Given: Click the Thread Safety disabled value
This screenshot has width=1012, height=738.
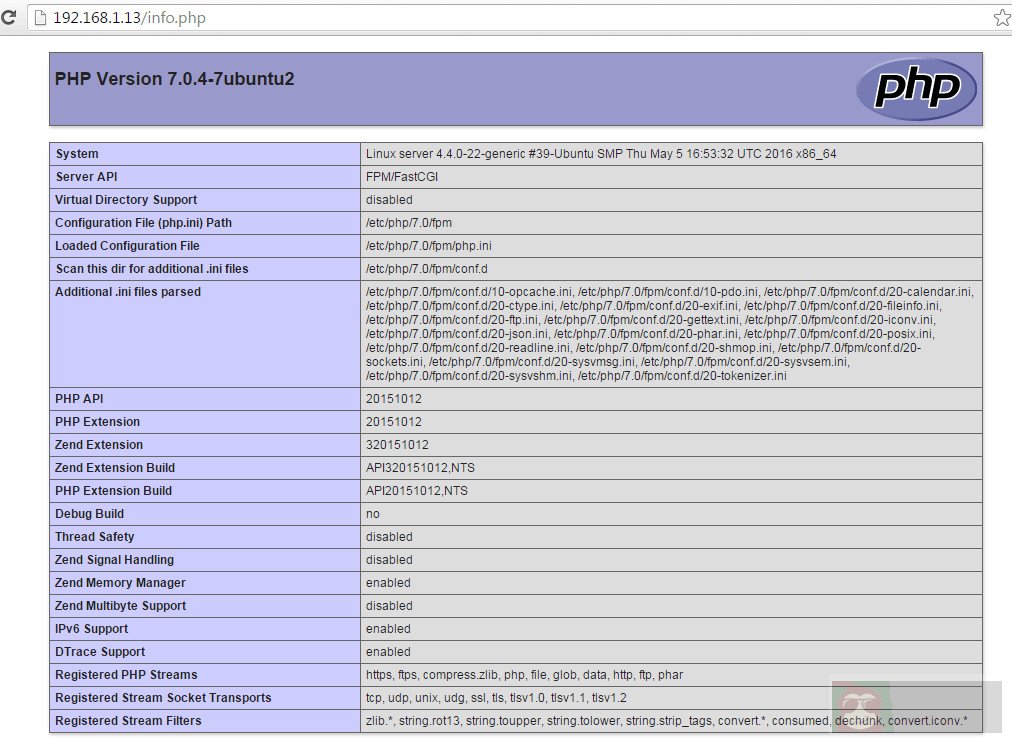Looking at the screenshot, I should (x=389, y=537).
